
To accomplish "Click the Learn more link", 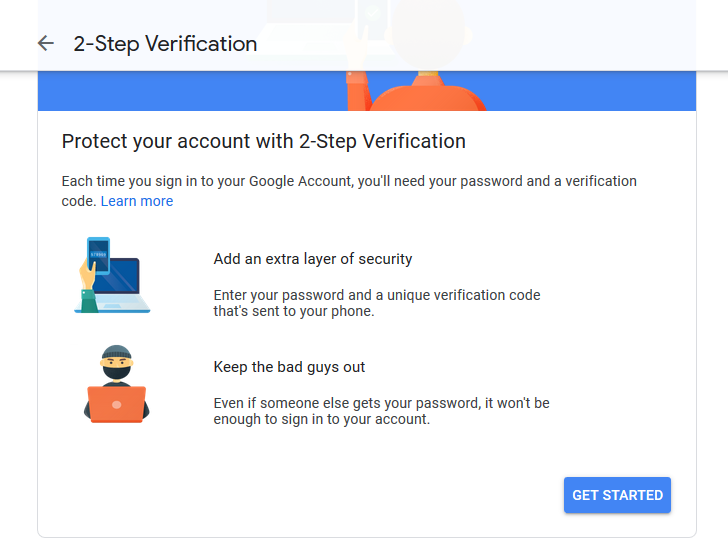I will click(136, 201).
